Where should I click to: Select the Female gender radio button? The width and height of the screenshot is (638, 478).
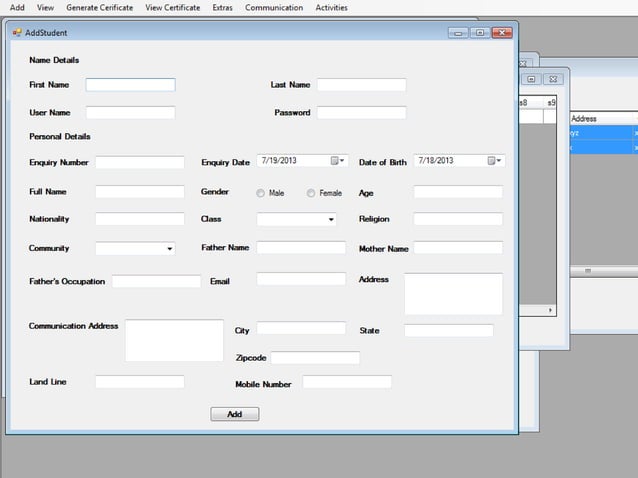[311, 193]
